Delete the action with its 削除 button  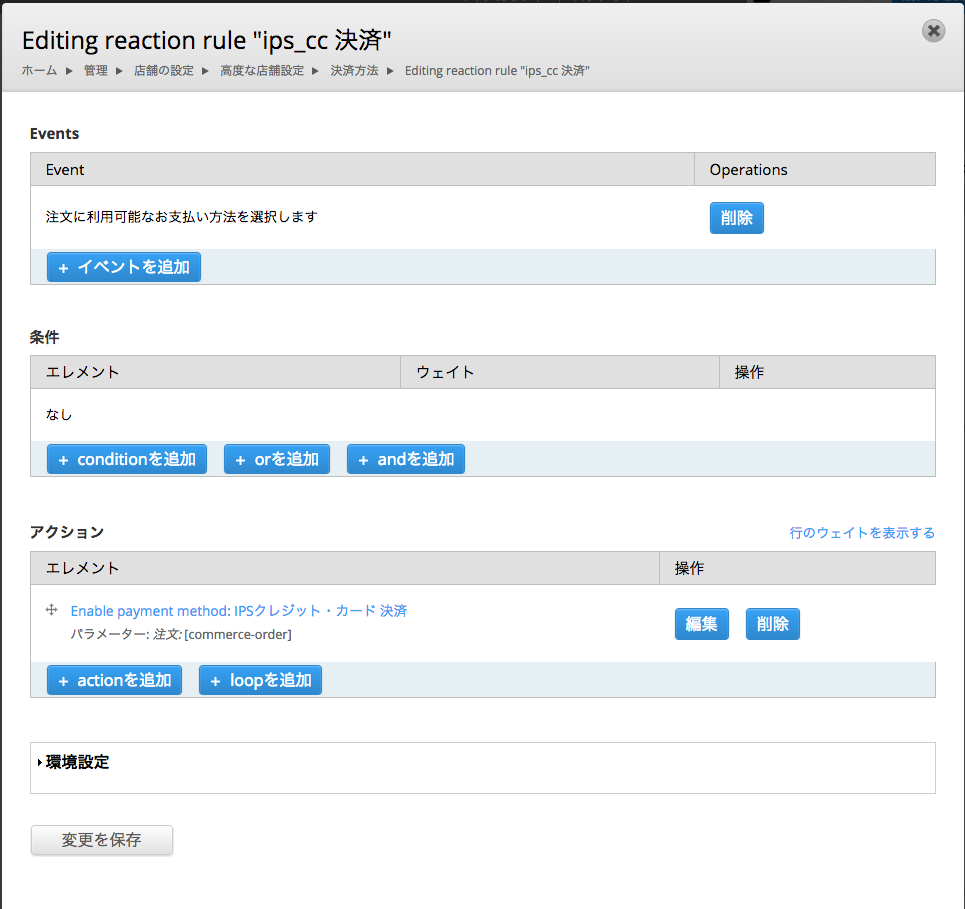pyautogui.click(x=772, y=623)
